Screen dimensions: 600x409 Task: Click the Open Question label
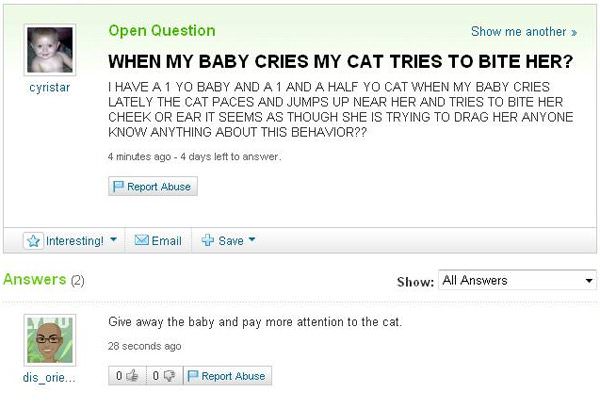click(x=161, y=30)
